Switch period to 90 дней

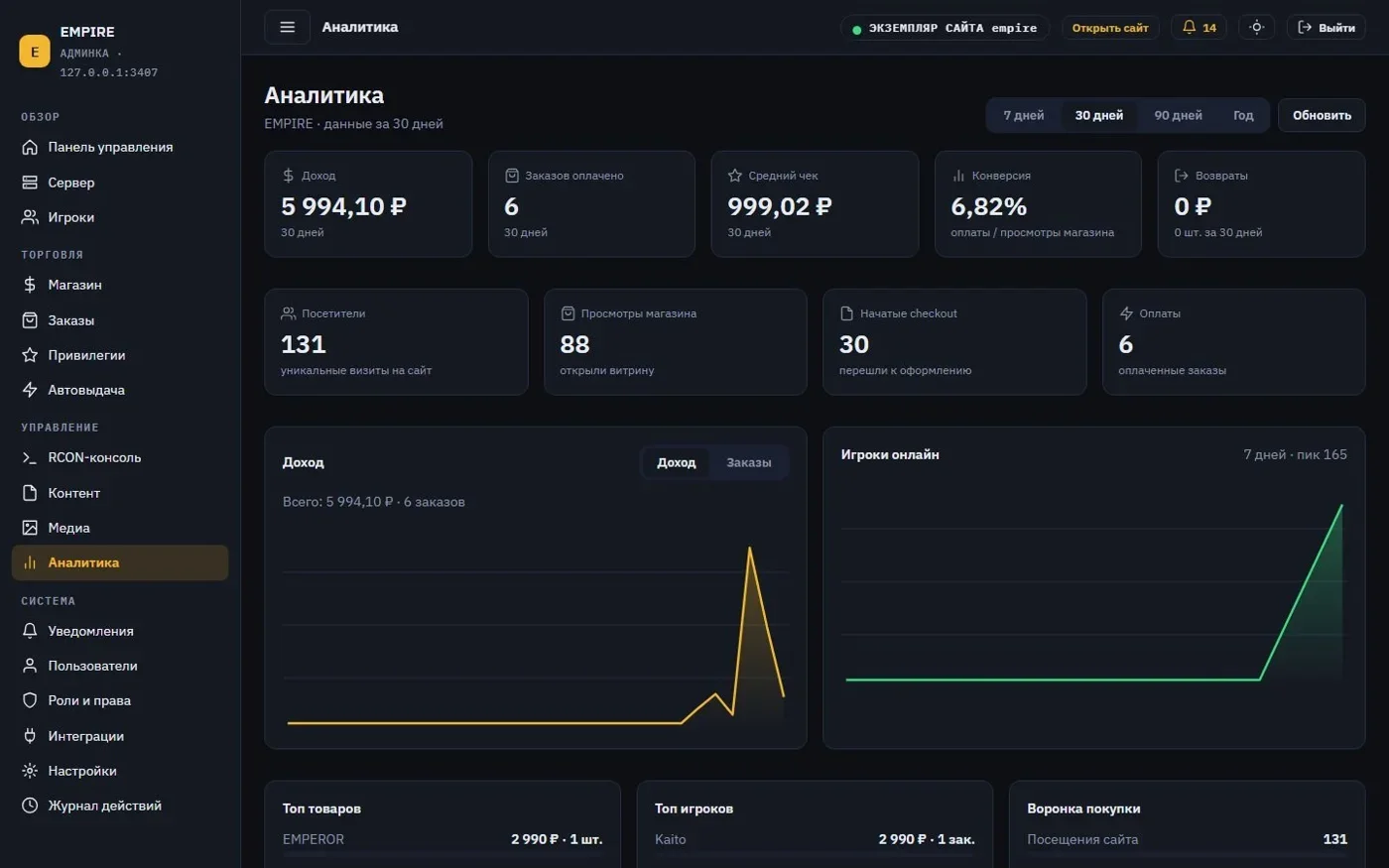pos(1178,115)
